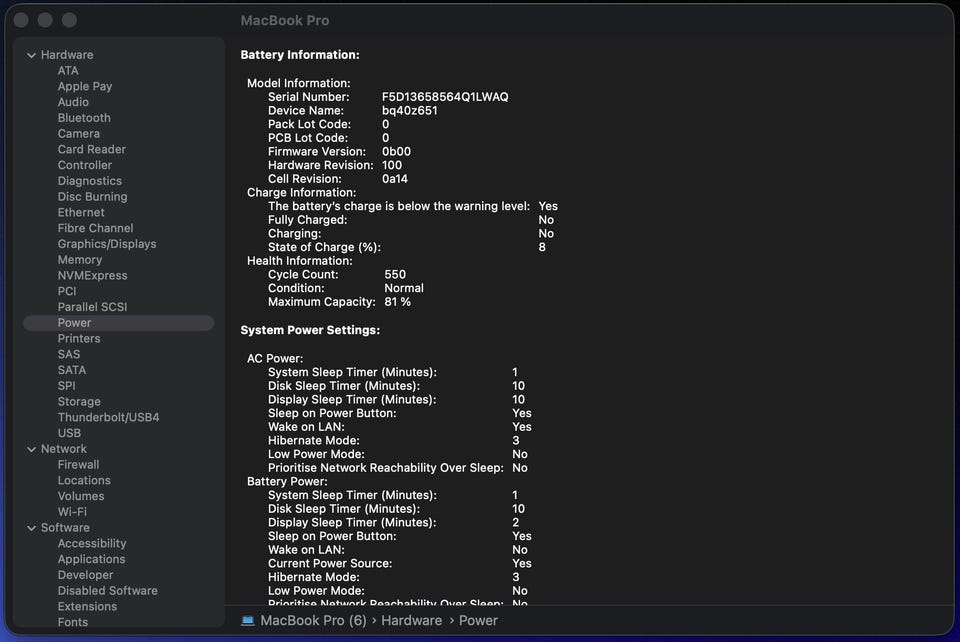Select Apple Pay in the sidebar
Screen dimensions: 960x642
pos(84,86)
